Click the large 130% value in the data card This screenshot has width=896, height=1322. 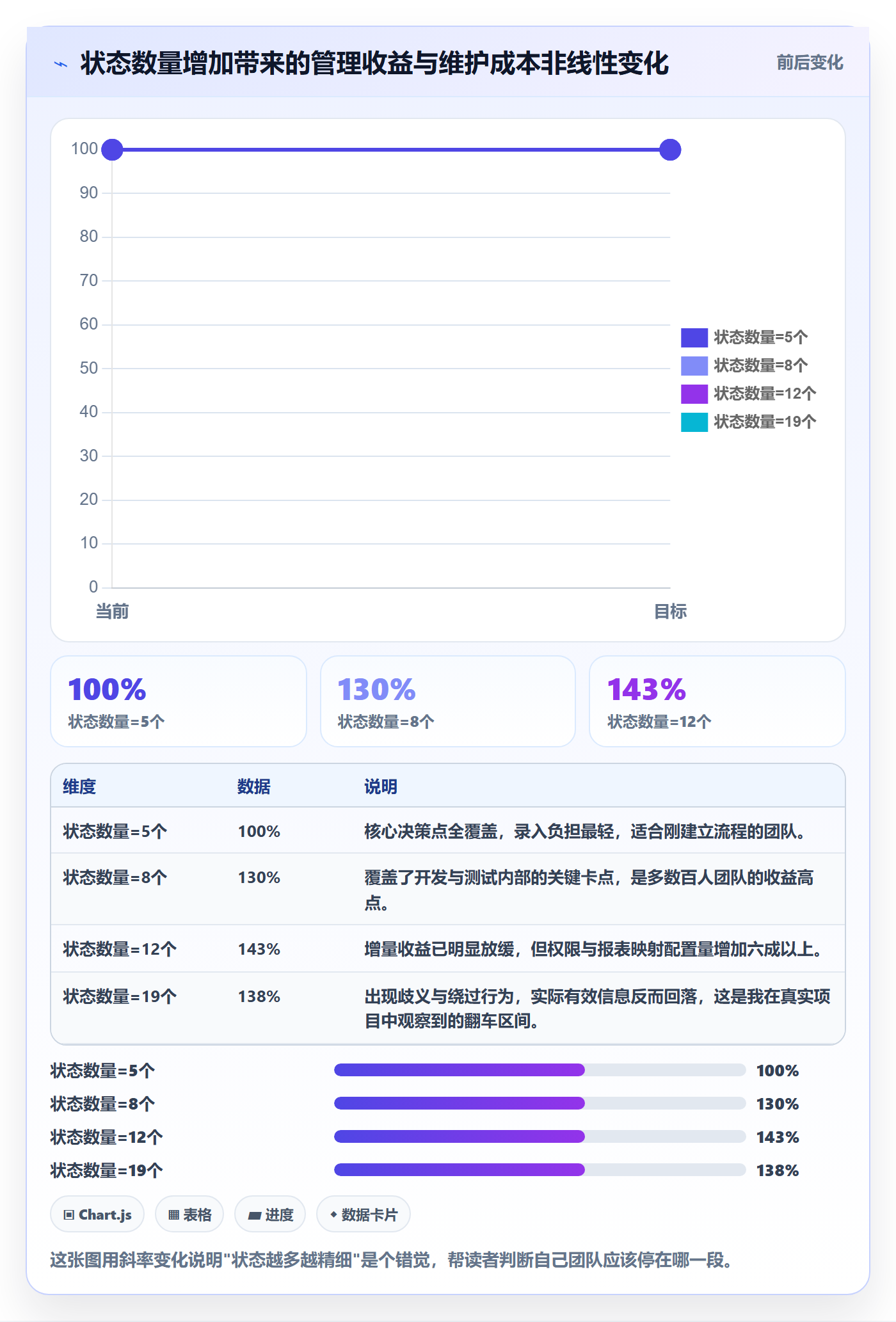point(376,690)
